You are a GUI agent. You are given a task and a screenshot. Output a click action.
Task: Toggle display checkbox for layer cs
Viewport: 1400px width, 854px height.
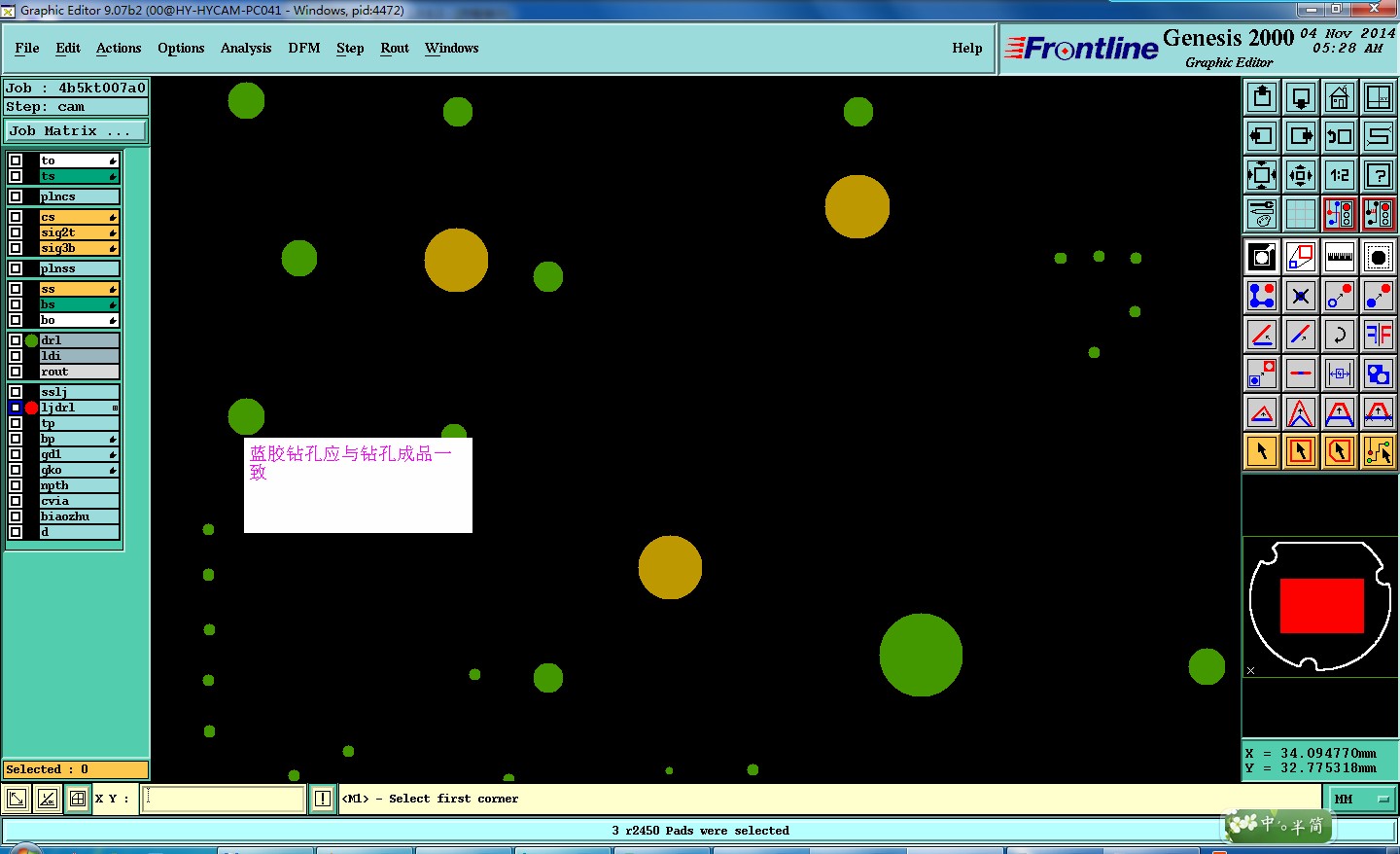click(16, 217)
